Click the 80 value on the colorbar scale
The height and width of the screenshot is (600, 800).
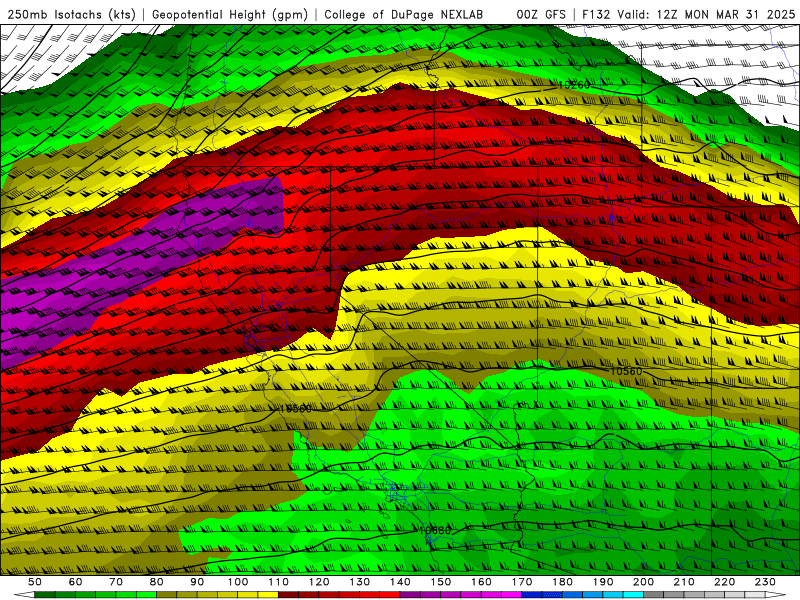(157, 582)
